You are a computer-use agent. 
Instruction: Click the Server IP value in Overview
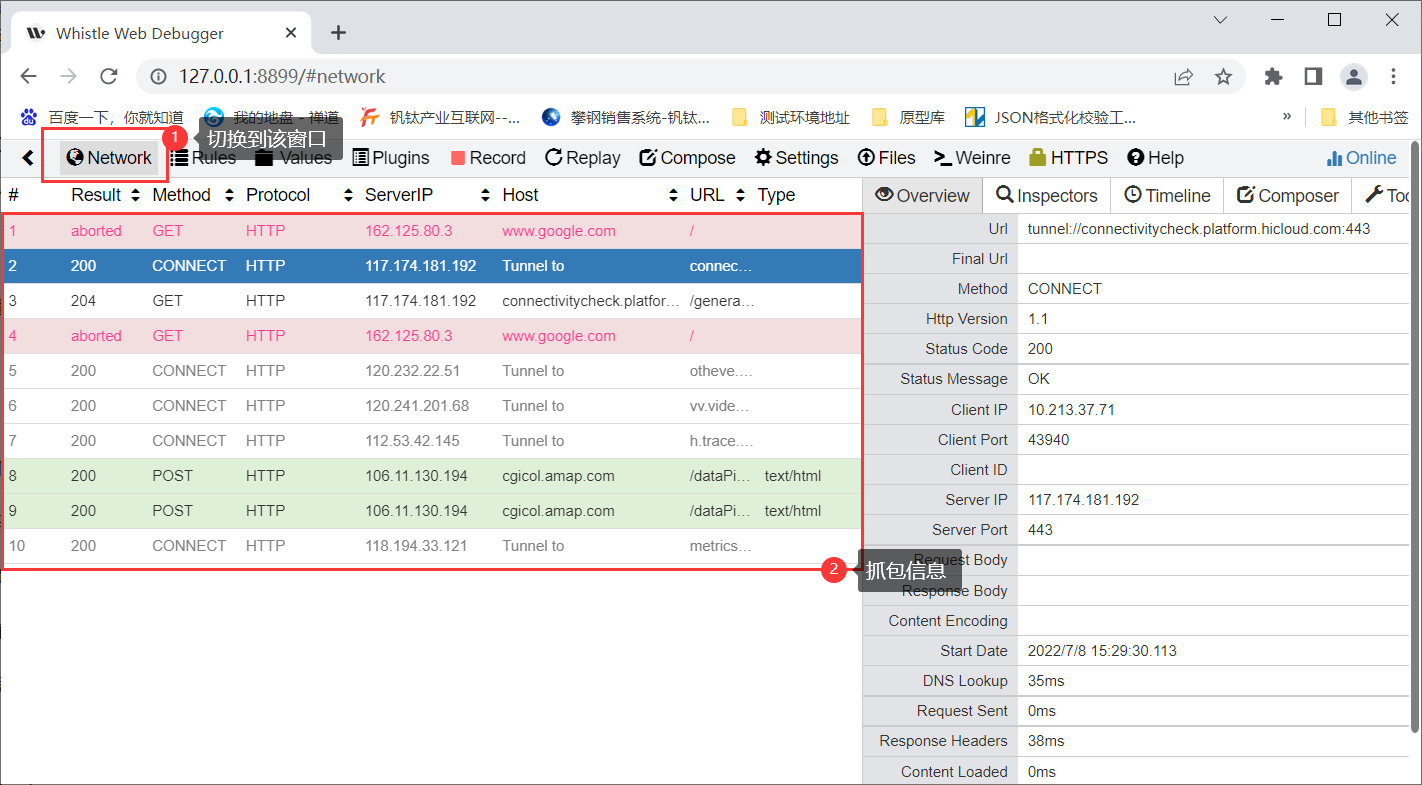(1083, 500)
